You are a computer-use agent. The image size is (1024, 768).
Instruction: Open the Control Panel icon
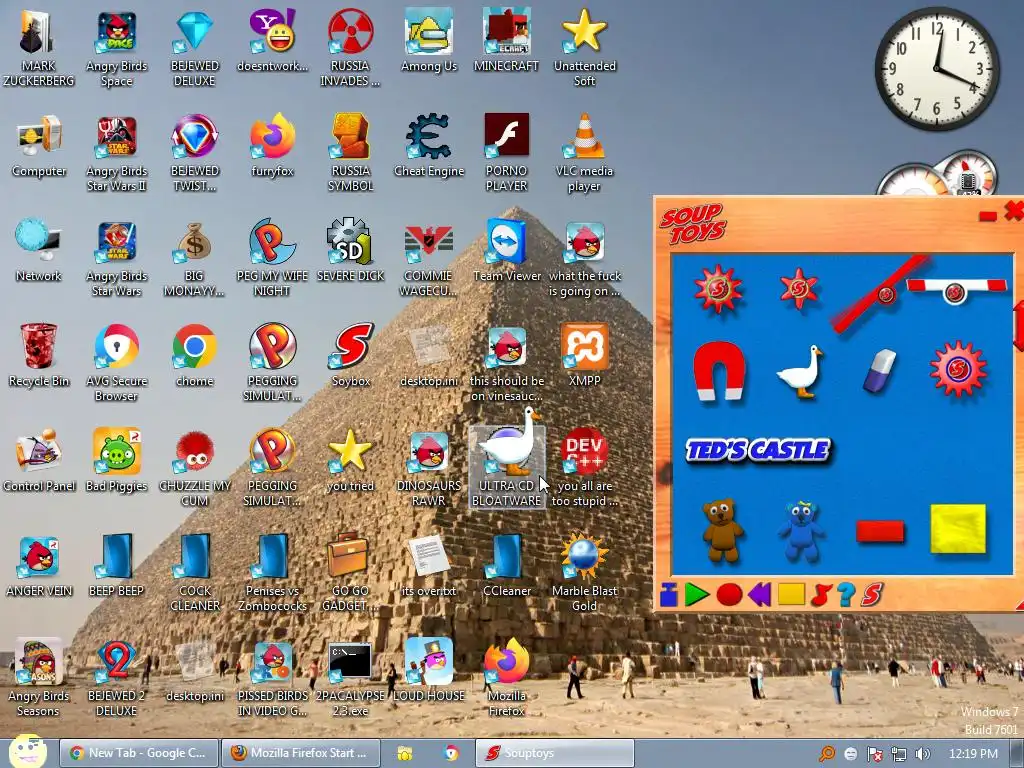(39, 461)
